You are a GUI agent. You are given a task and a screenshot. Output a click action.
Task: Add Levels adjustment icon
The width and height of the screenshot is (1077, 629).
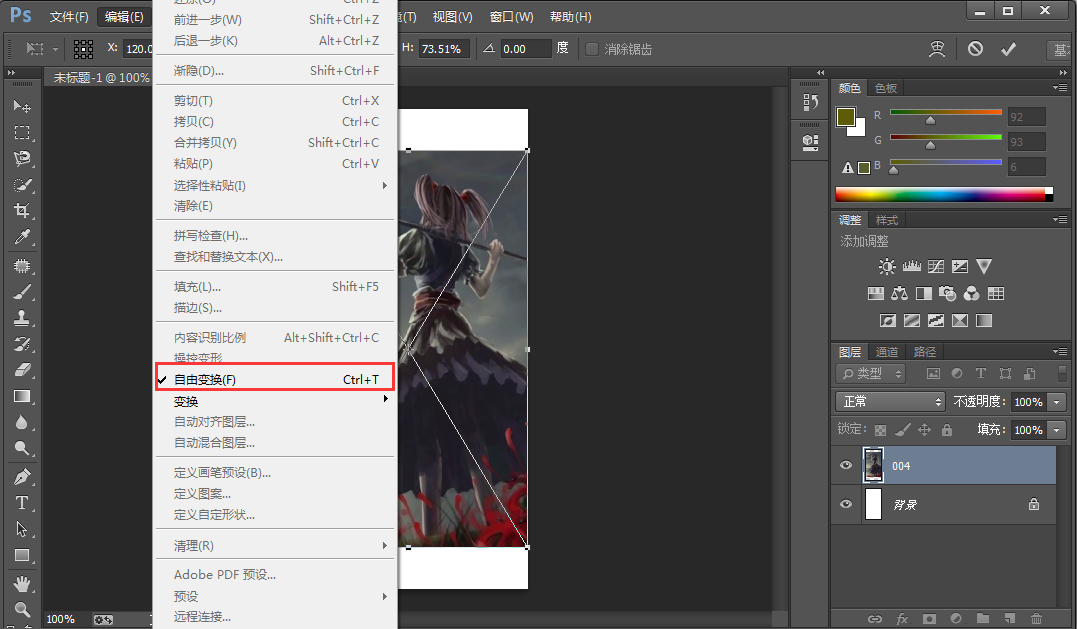click(x=911, y=266)
